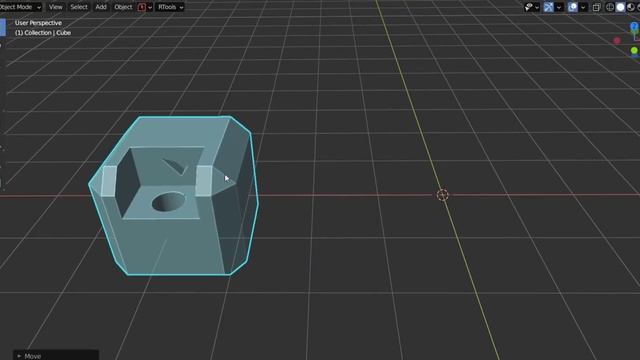Screen dimensions: 640x360
Task: Open the gizmo options dropdown arrow
Action: pyautogui.click(x=558, y=7)
